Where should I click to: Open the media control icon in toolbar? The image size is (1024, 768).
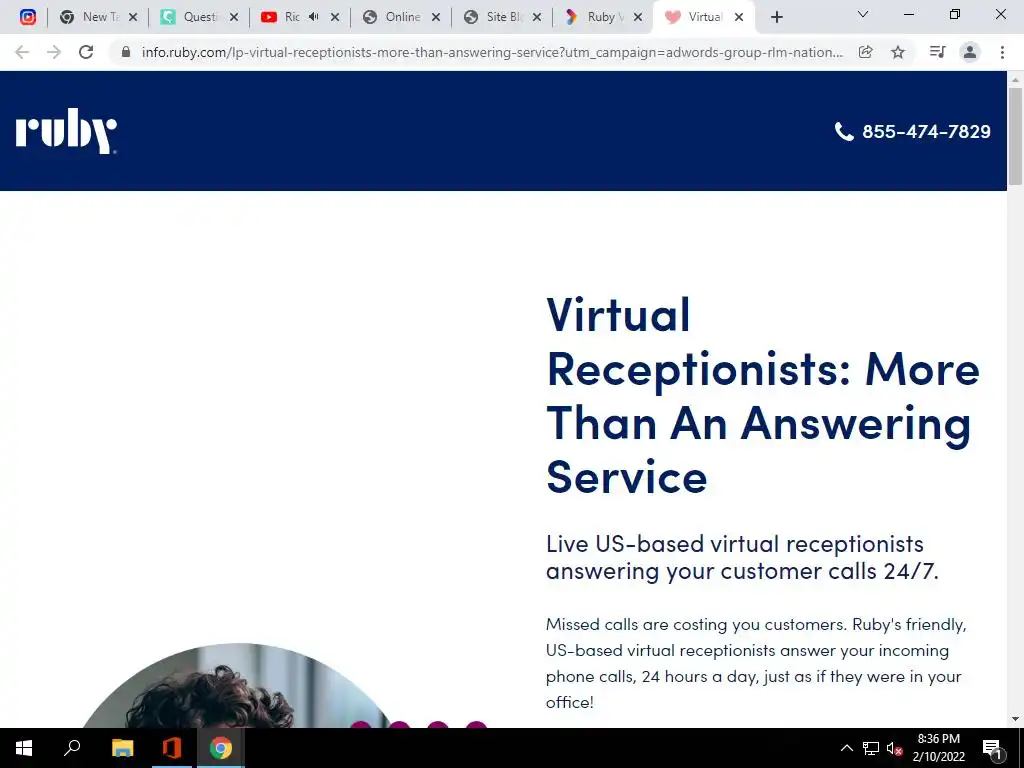coord(937,52)
